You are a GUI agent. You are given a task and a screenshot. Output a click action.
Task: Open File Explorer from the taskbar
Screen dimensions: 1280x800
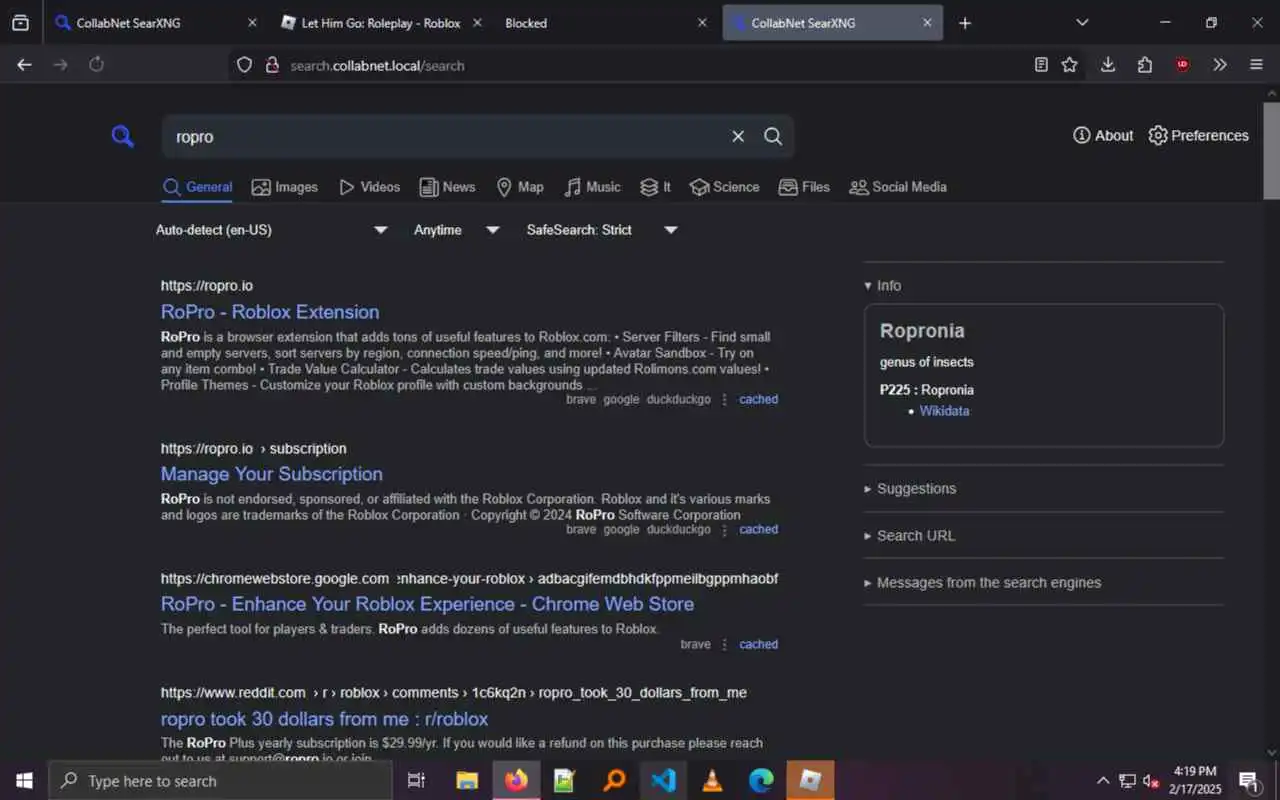coord(467,781)
